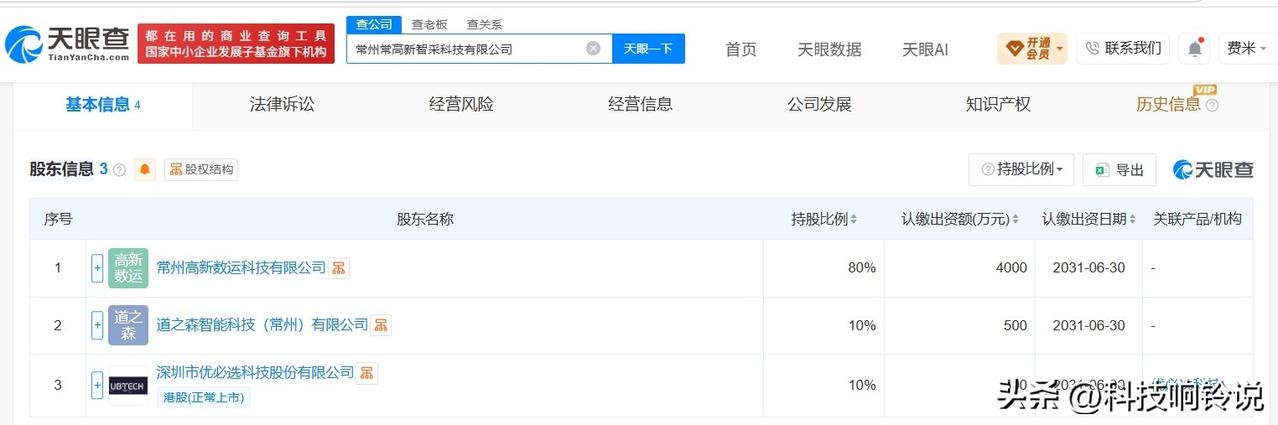
Task: Click the 道之森 shareholder logo
Action: 128,325
